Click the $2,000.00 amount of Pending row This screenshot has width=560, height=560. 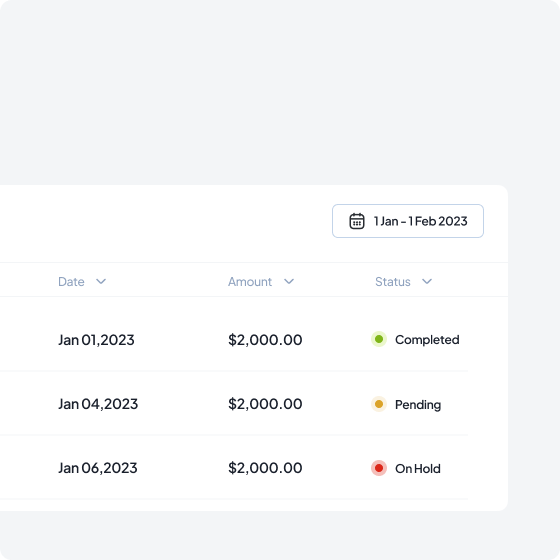click(x=265, y=404)
